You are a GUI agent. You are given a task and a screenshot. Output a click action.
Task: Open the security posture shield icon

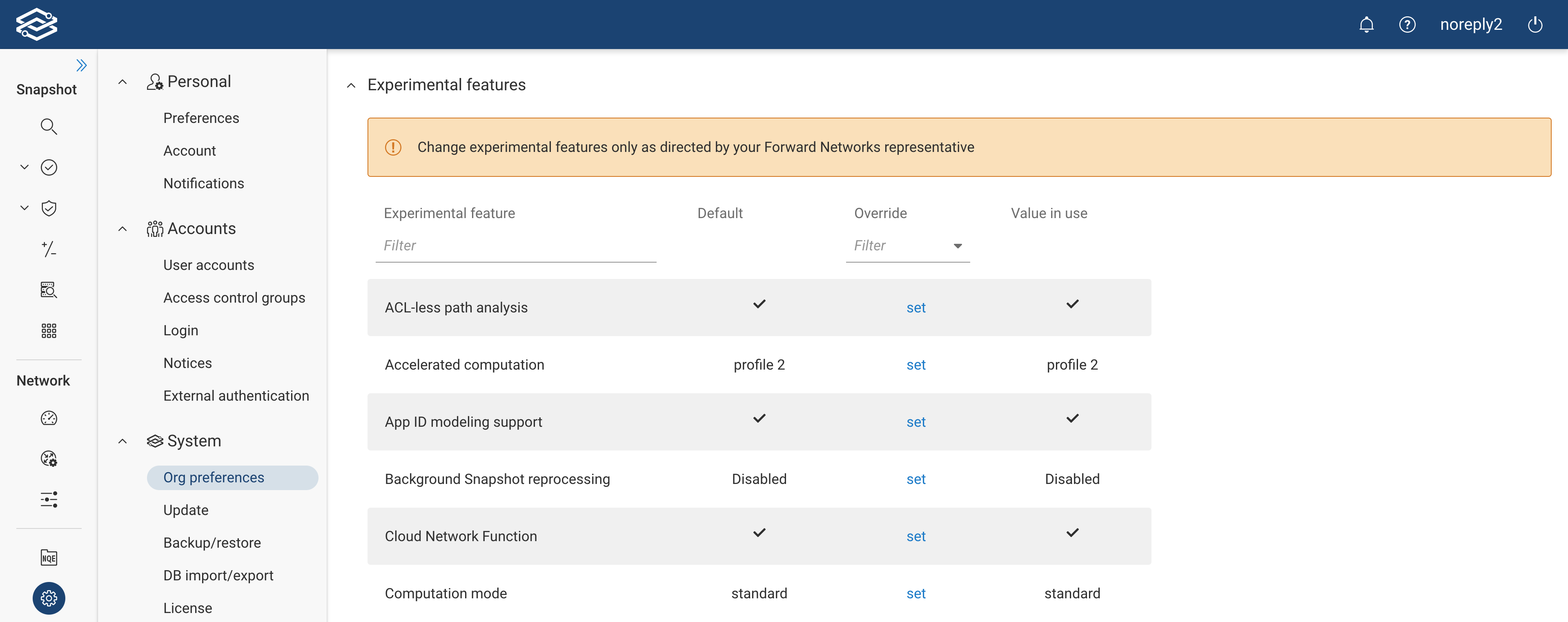[x=49, y=207]
